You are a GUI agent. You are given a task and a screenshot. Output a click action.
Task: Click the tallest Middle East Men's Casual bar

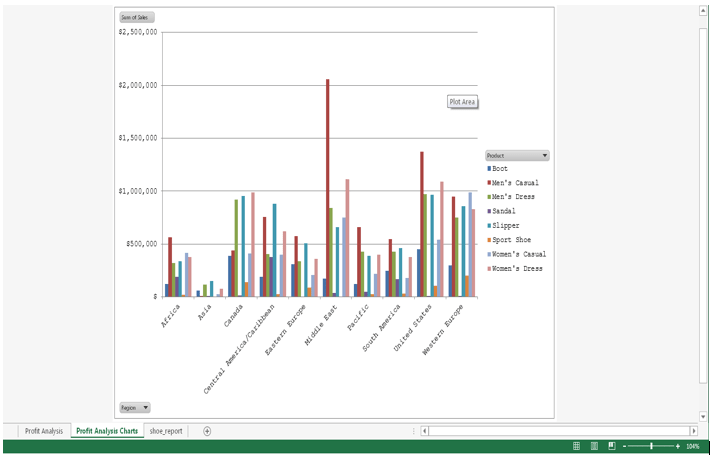click(327, 188)
